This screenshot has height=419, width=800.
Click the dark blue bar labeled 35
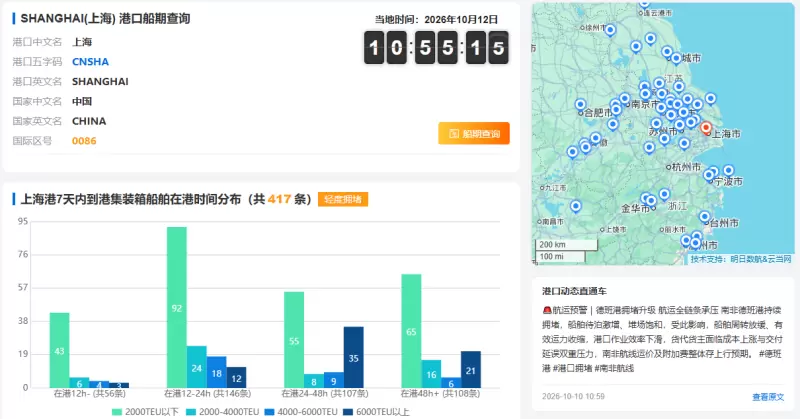click(354, 357)
